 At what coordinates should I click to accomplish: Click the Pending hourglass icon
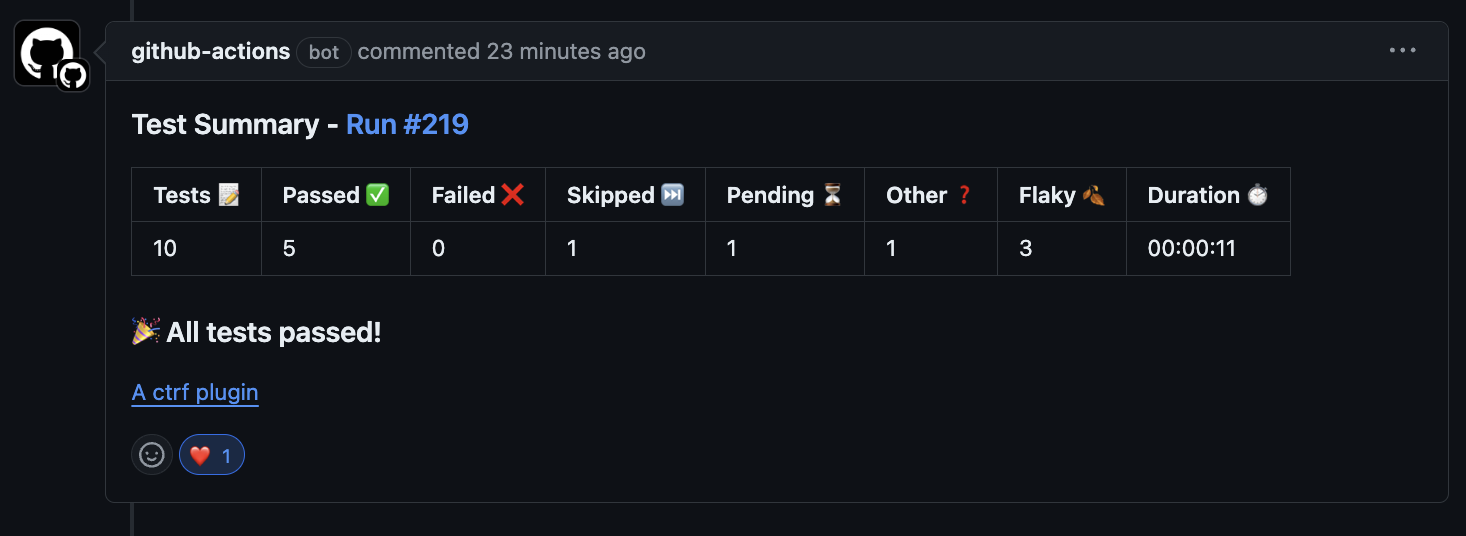(x=832, y=195)
